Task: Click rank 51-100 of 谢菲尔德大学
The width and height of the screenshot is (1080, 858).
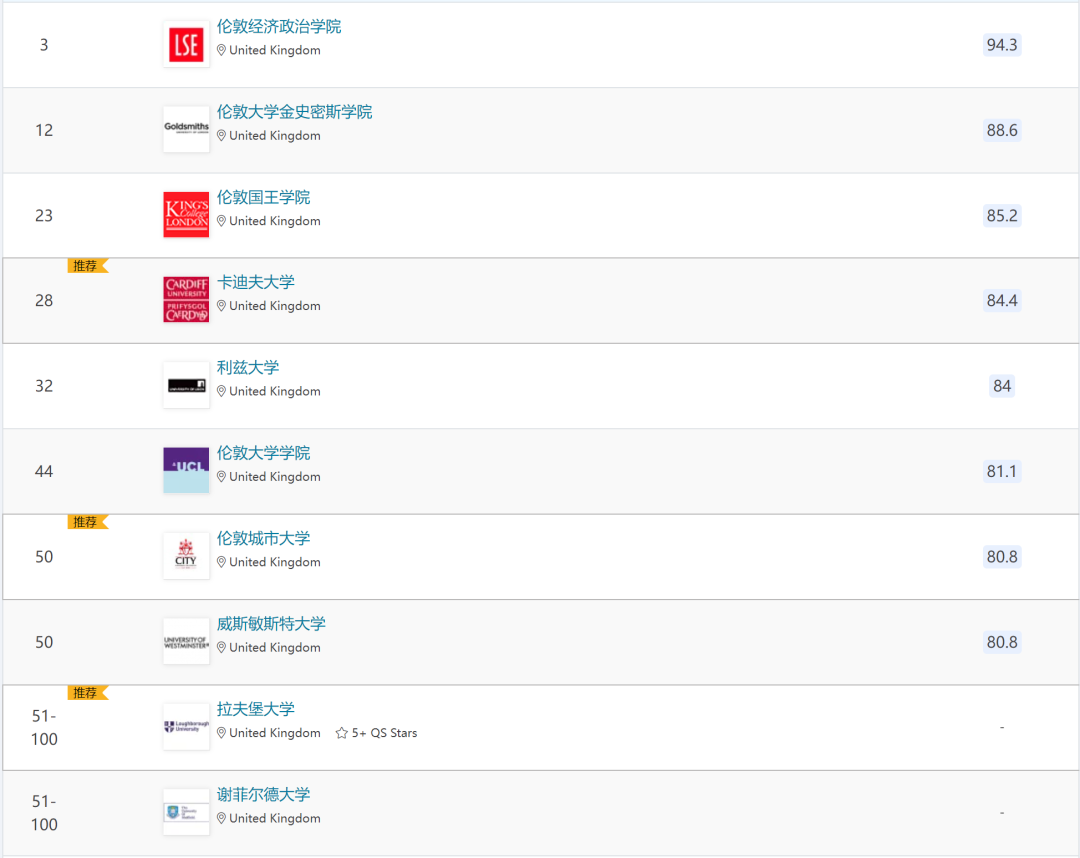Action: [x=44, y=813]
